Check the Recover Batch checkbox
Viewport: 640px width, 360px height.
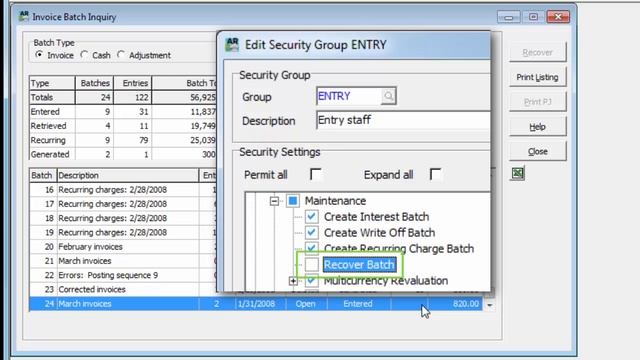[x=311, y=264]
